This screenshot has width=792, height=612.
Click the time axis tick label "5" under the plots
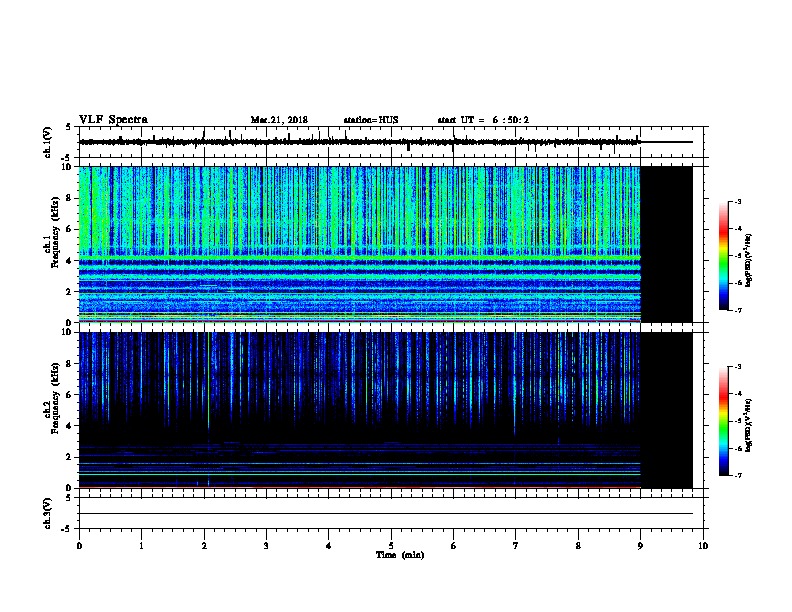[x=391, y=546]
